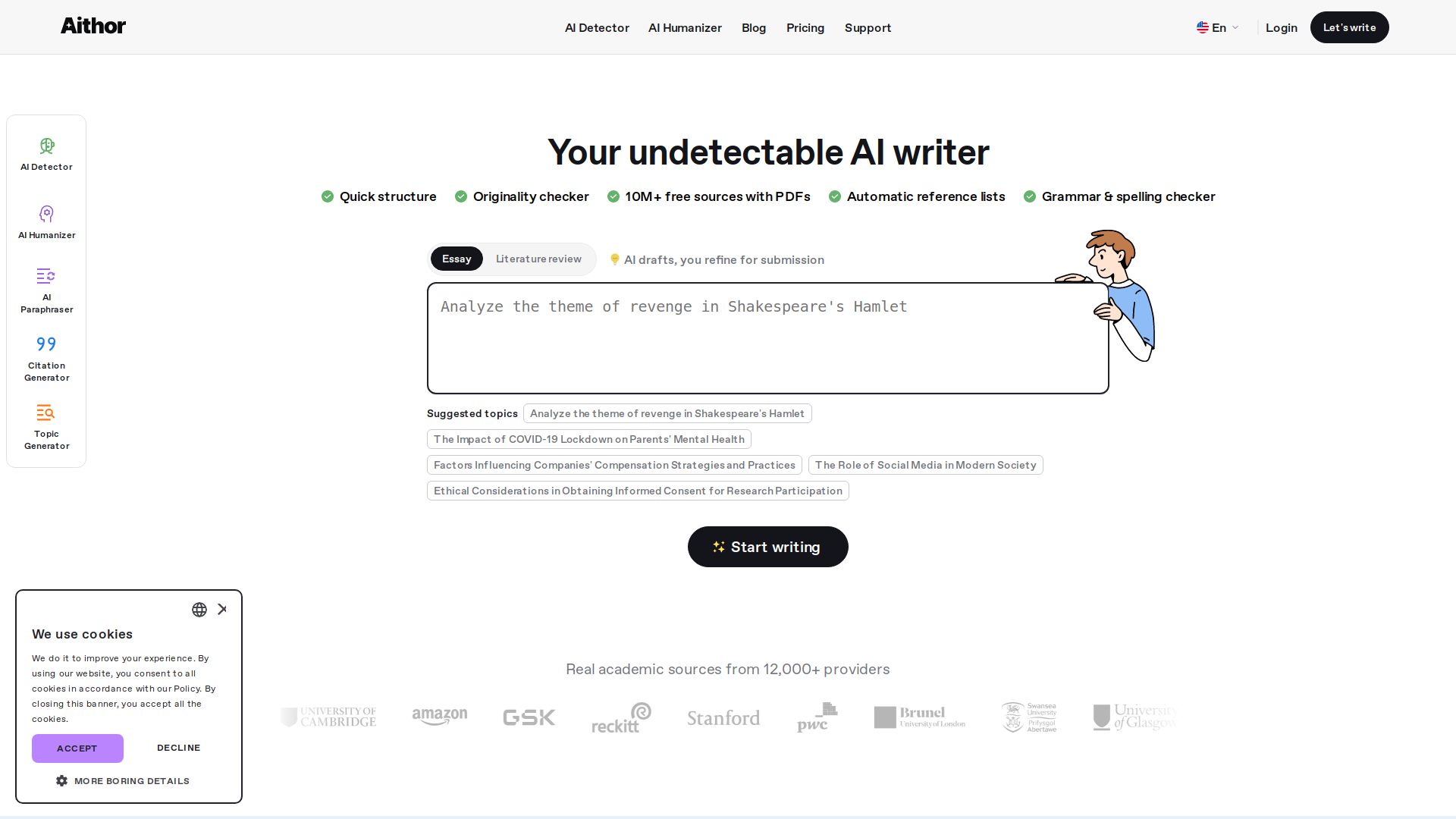Open the Blog menu item
The width and height of the screenshot is (1456, 819).
pos(753,28)
